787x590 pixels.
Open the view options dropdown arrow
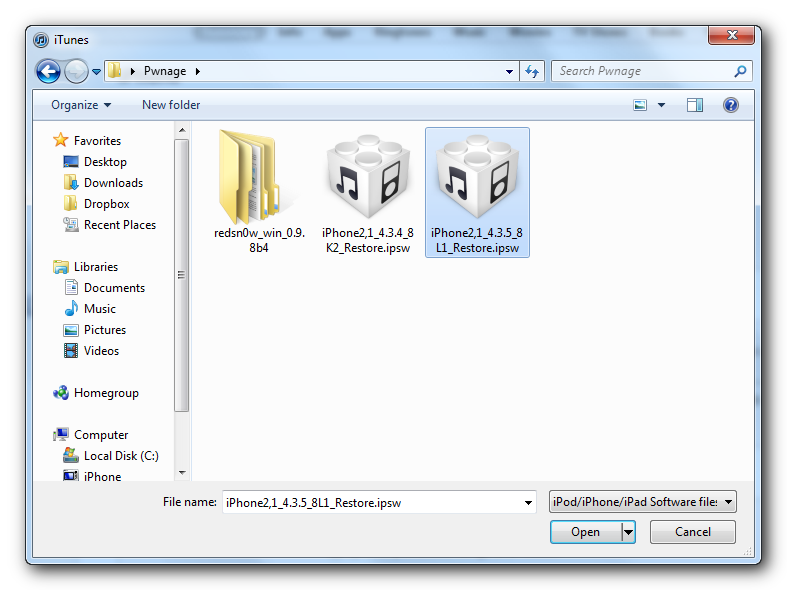(662, 105)
